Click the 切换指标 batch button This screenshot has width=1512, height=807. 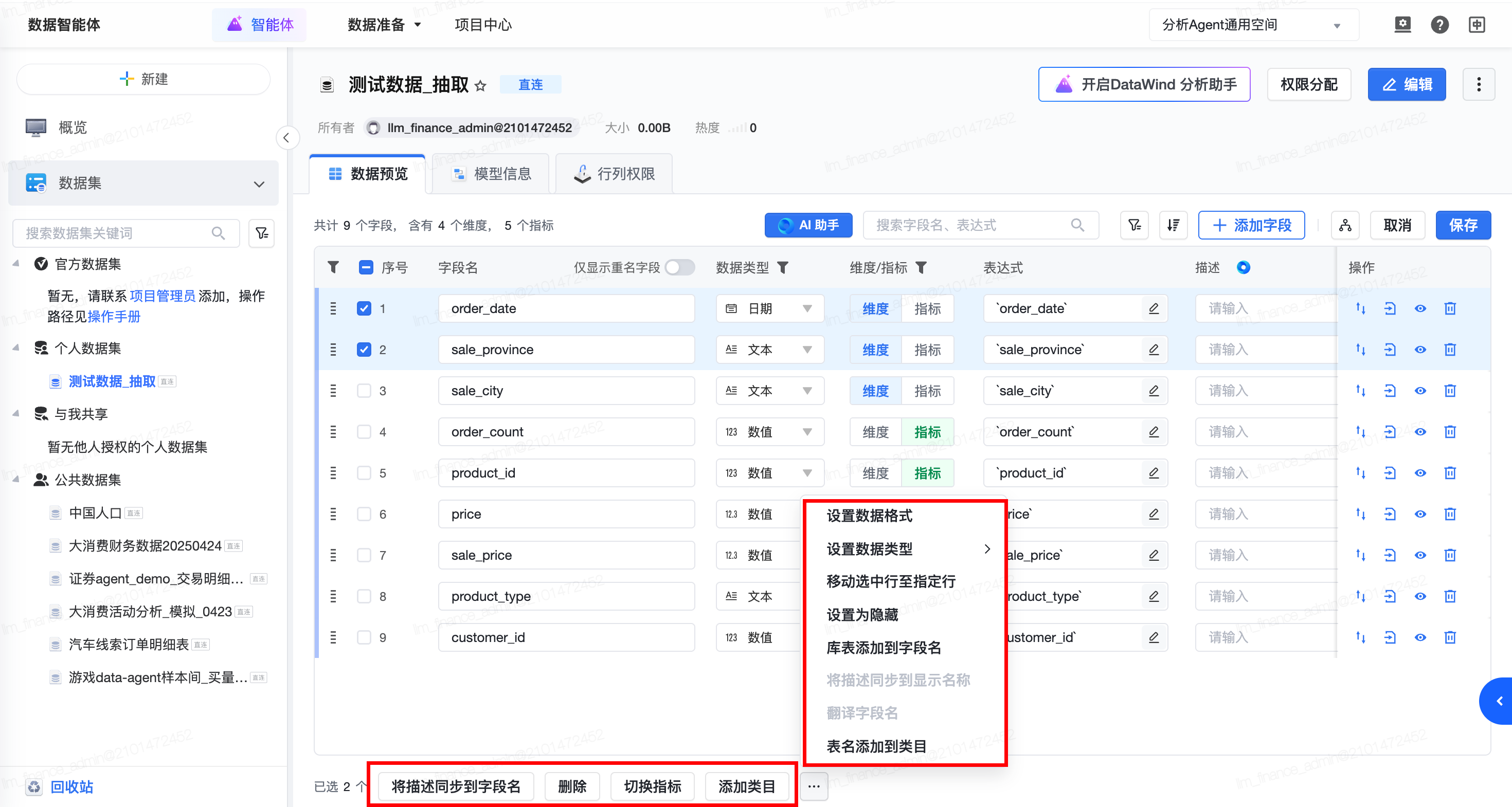pos(652,786)
